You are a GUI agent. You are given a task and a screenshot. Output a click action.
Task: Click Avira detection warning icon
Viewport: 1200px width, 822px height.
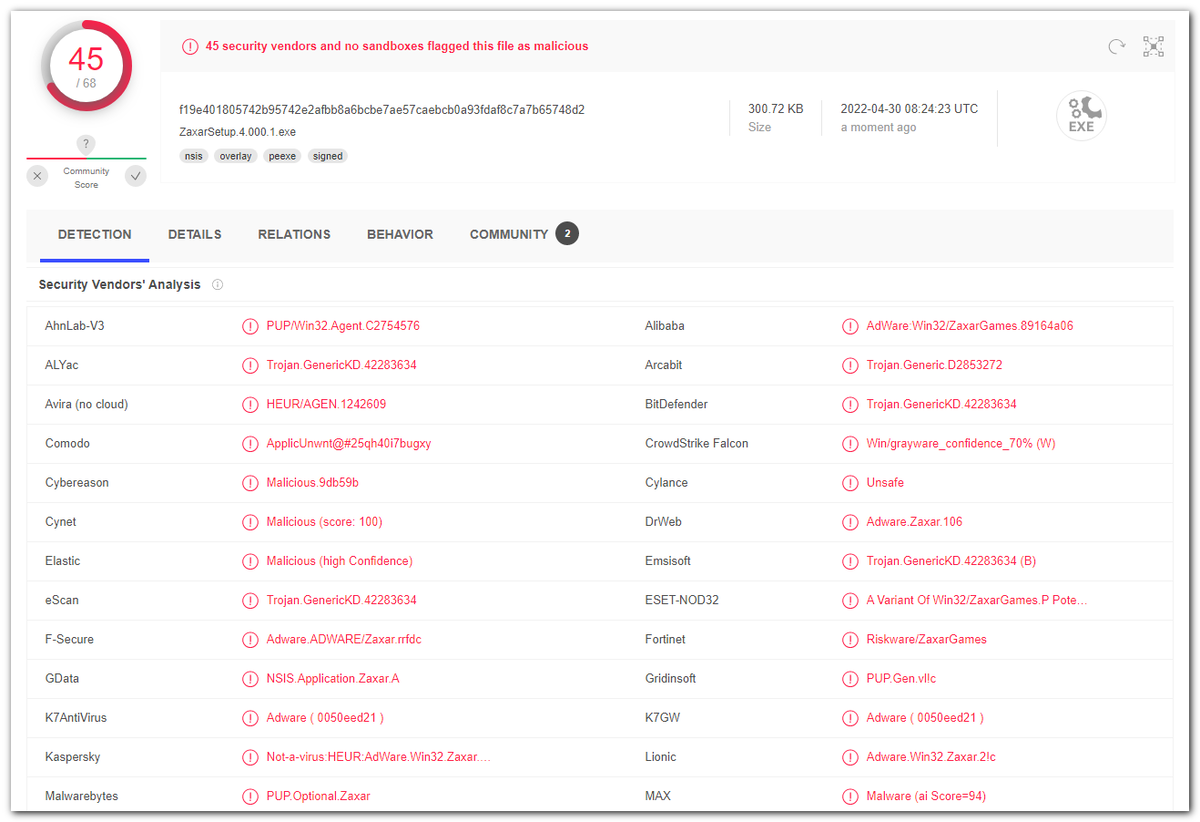click(250, 404)
